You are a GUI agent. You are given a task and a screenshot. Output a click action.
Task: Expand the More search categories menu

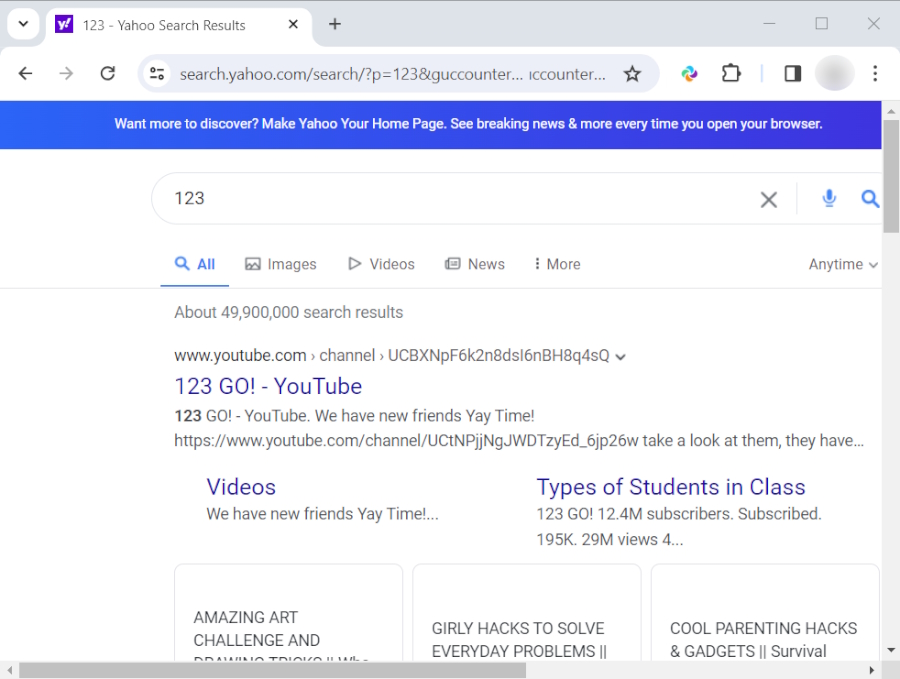[556, 263]
